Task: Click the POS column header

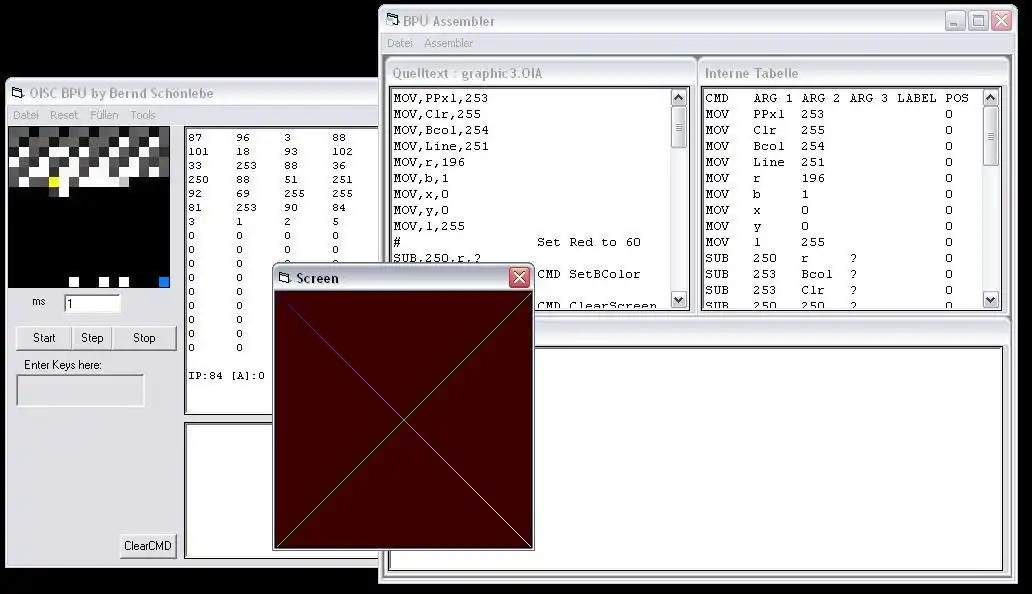Action: [x=957, y=98]
